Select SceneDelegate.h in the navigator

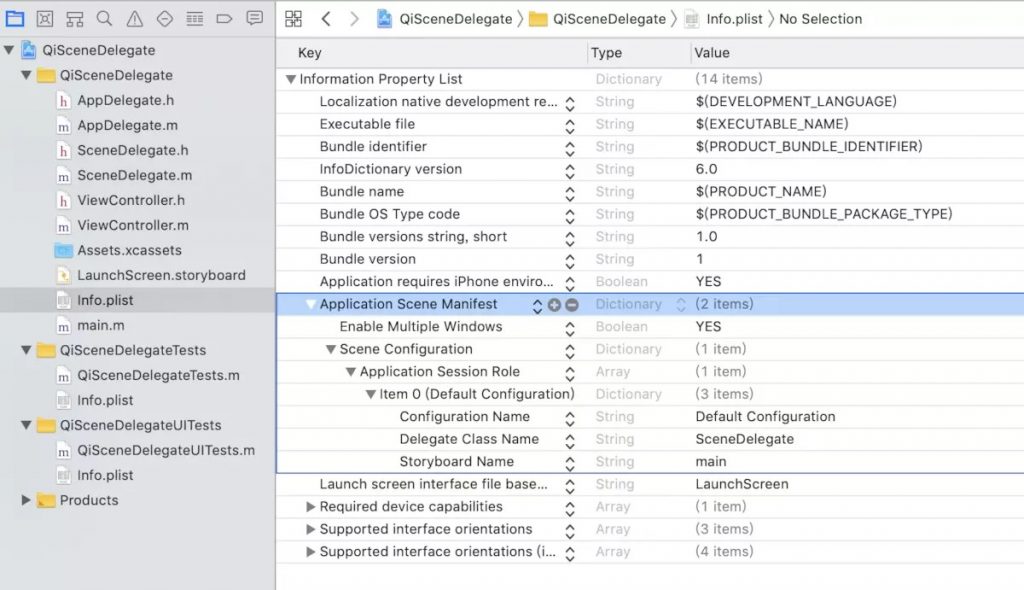coord(133,150)
